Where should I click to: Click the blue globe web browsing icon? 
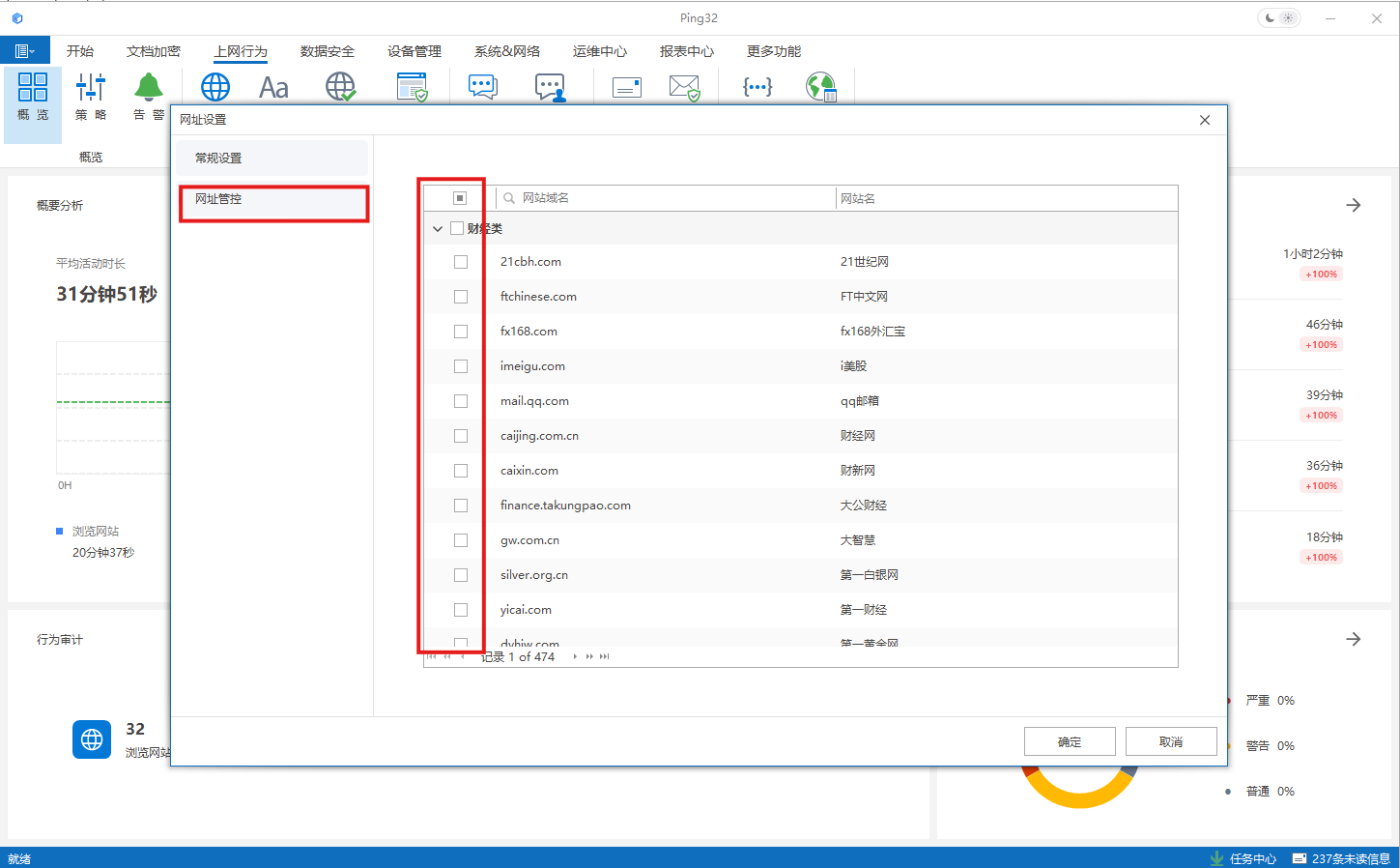tap(214, 87)
